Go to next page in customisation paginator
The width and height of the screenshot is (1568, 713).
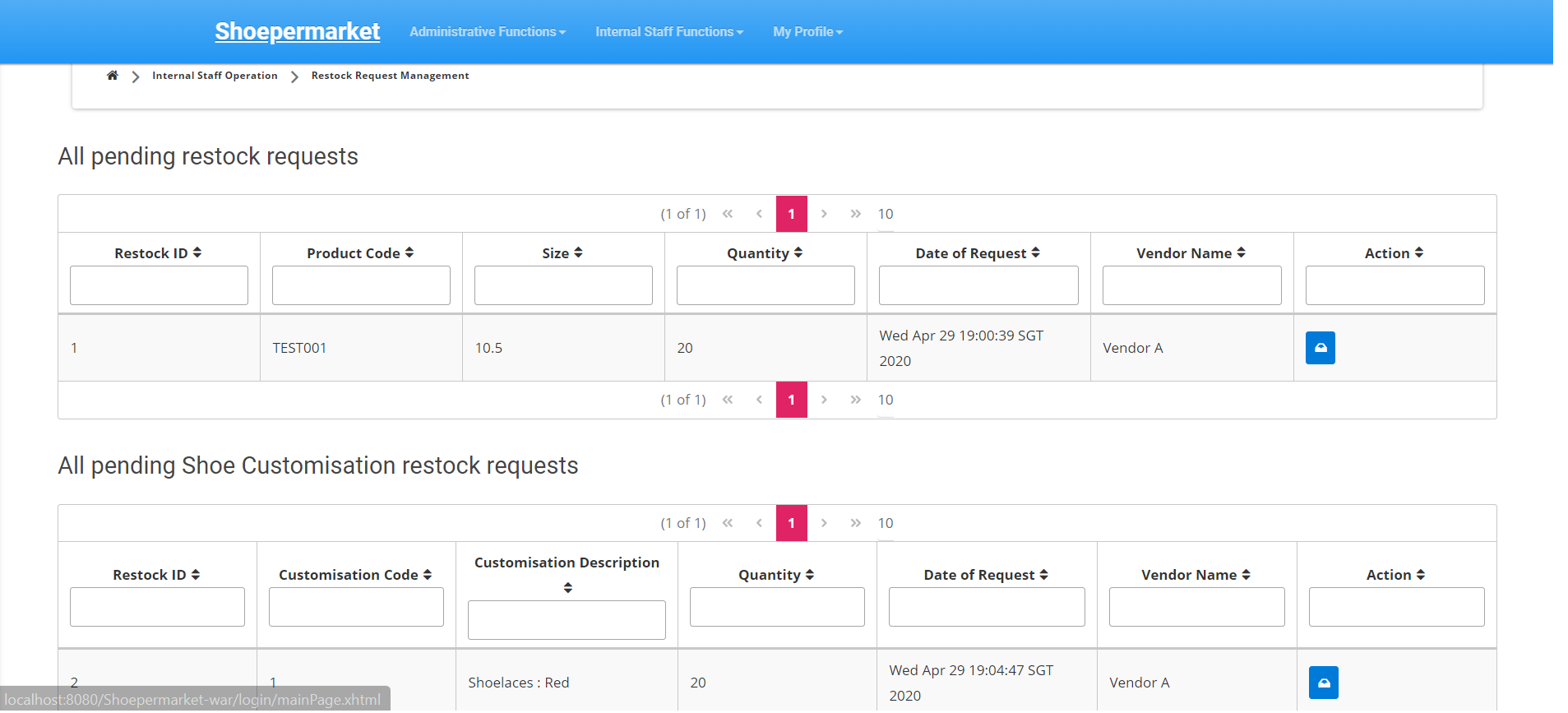pos(824,523)
